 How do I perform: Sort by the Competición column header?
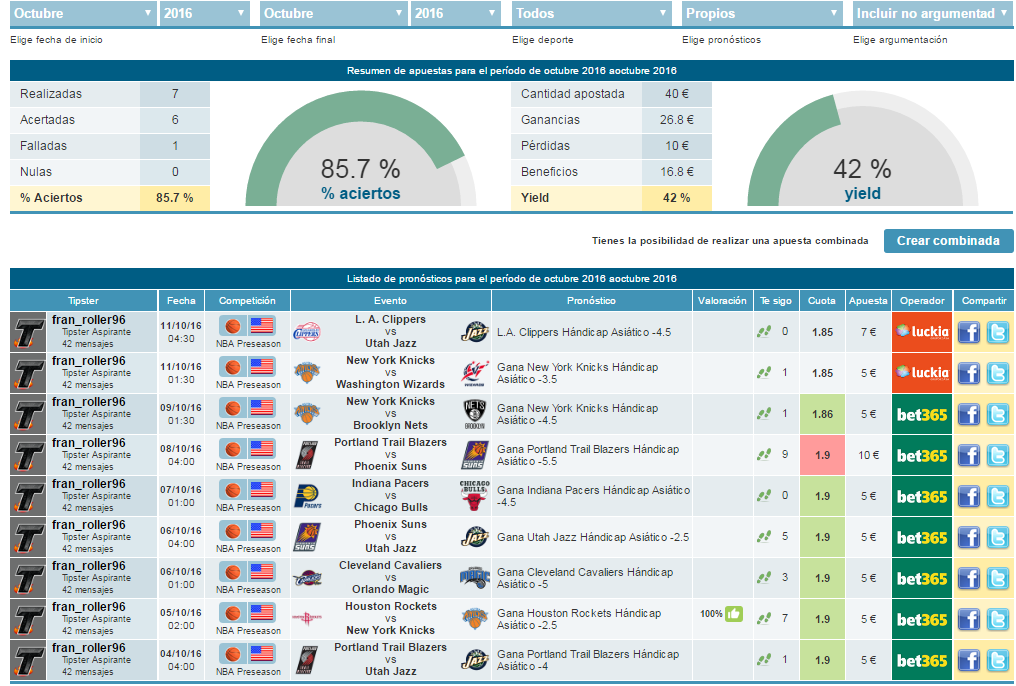pos(248,301)
